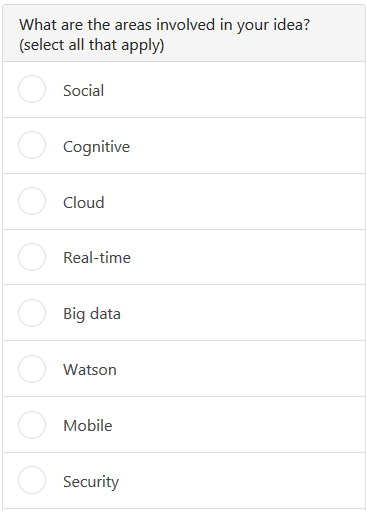Select the Watson checkbox circle
This screenshot has width=366, height=511.
point(32,369)
